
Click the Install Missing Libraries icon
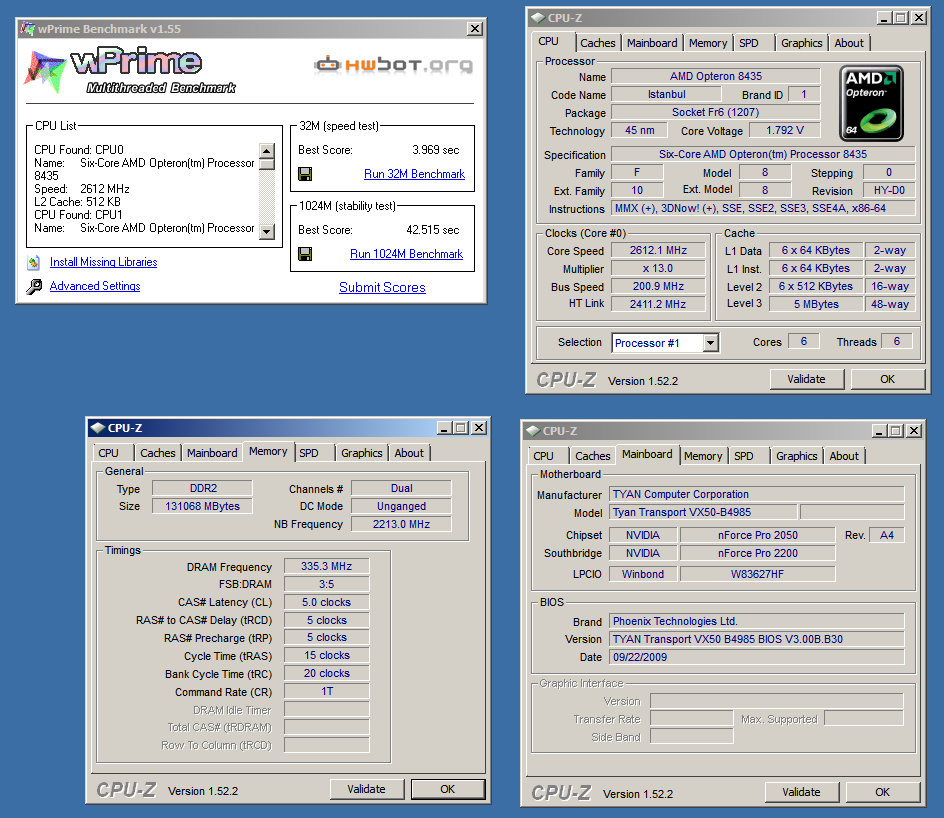(x=34, y=262)
